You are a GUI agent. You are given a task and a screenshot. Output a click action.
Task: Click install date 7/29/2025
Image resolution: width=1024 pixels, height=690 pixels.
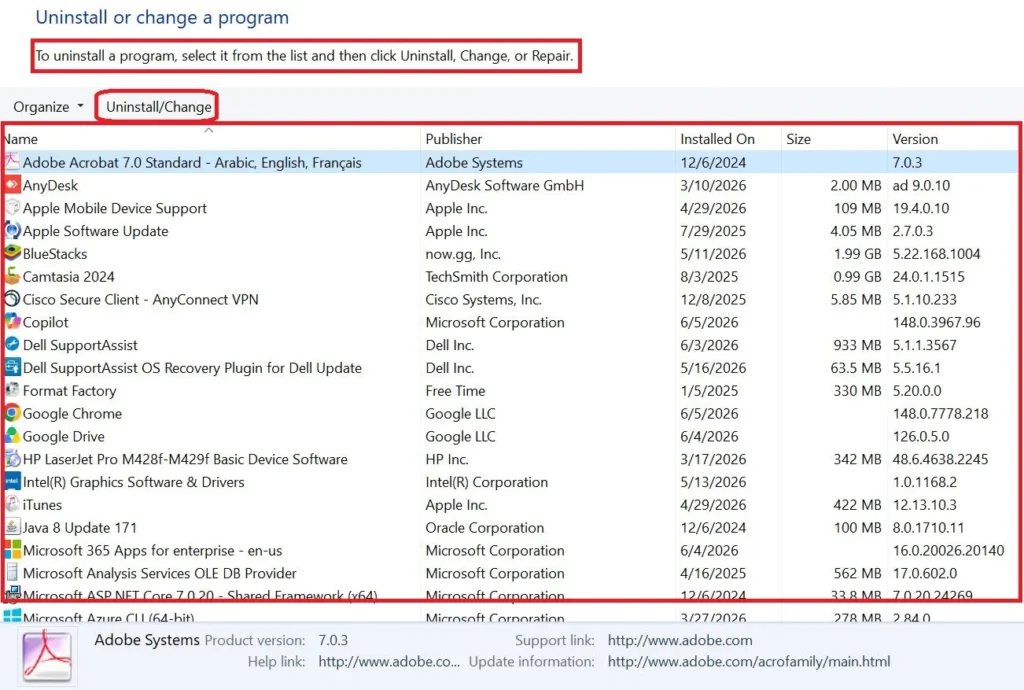713,231
